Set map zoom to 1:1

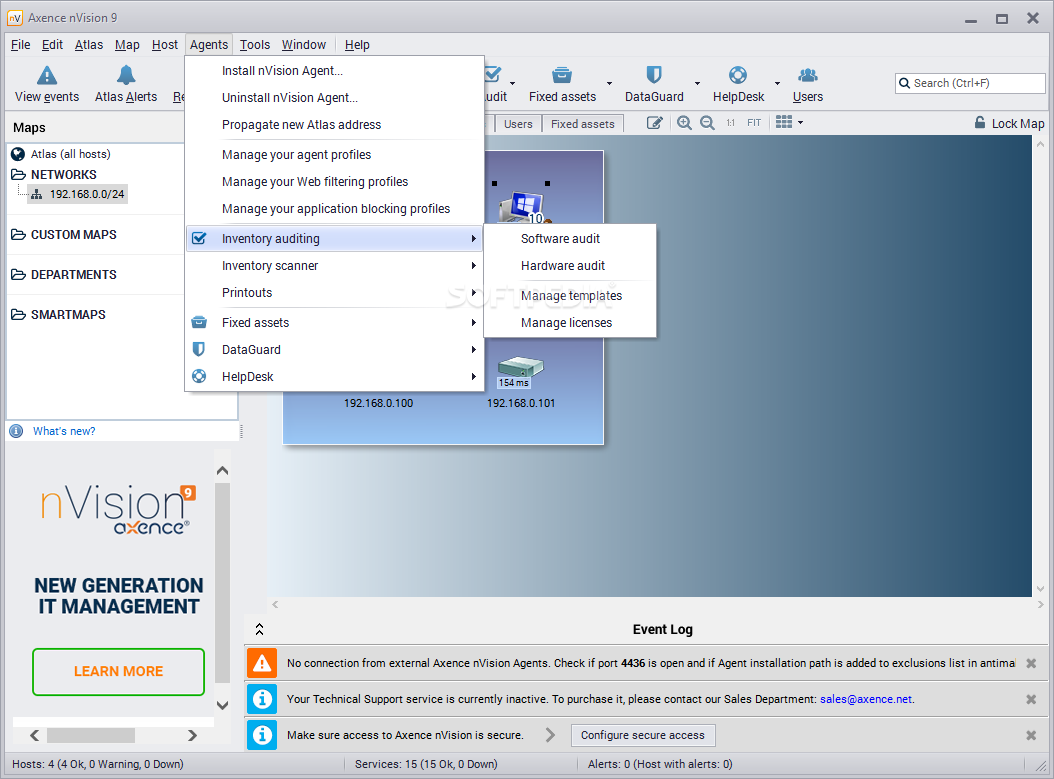pyautogui.click(x=731, y=123)
